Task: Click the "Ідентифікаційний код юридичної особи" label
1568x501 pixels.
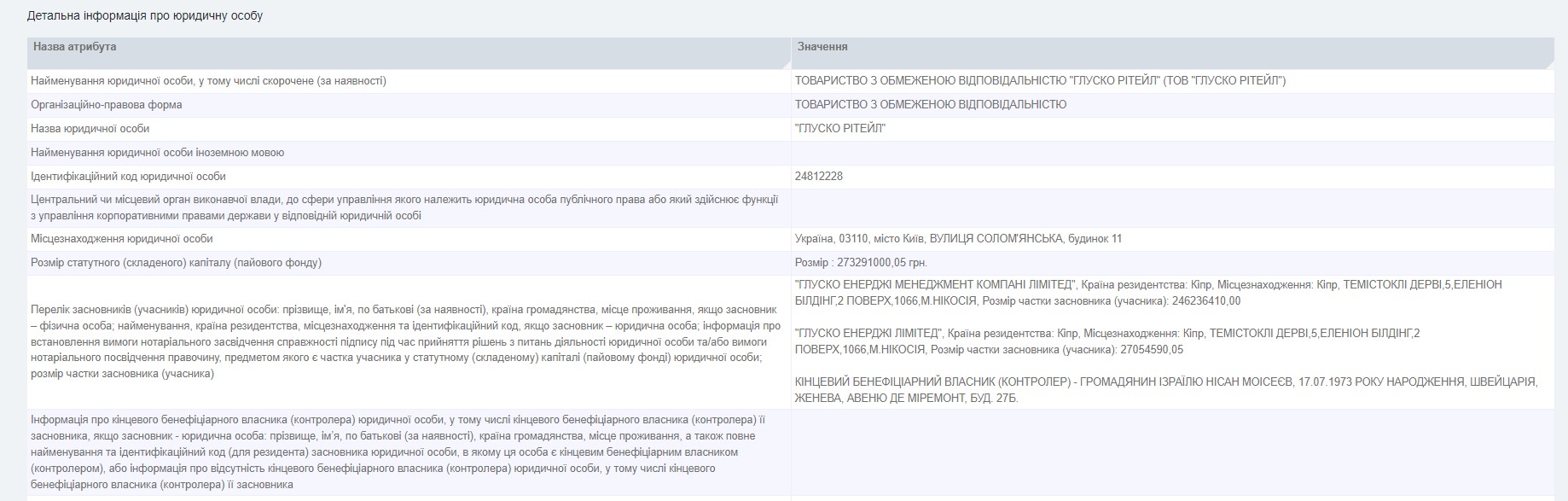Action: (x=128, y=177)
